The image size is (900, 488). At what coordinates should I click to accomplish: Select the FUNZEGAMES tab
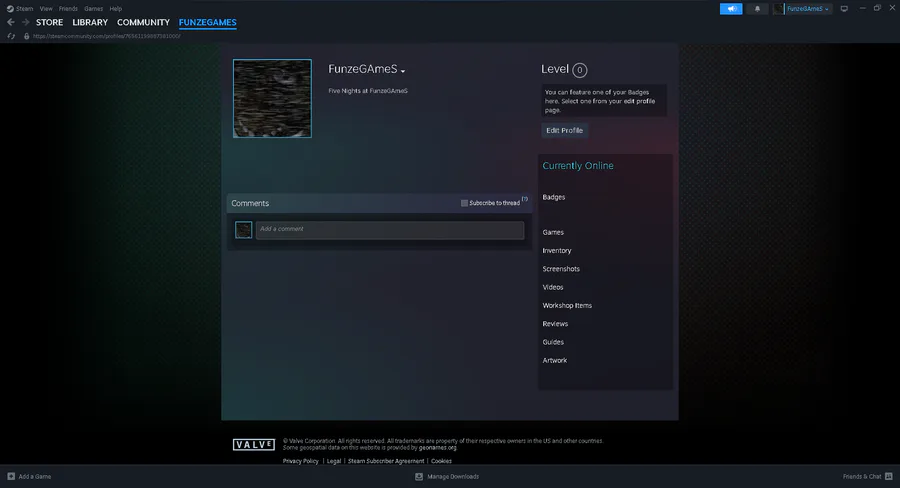(208, 22)
